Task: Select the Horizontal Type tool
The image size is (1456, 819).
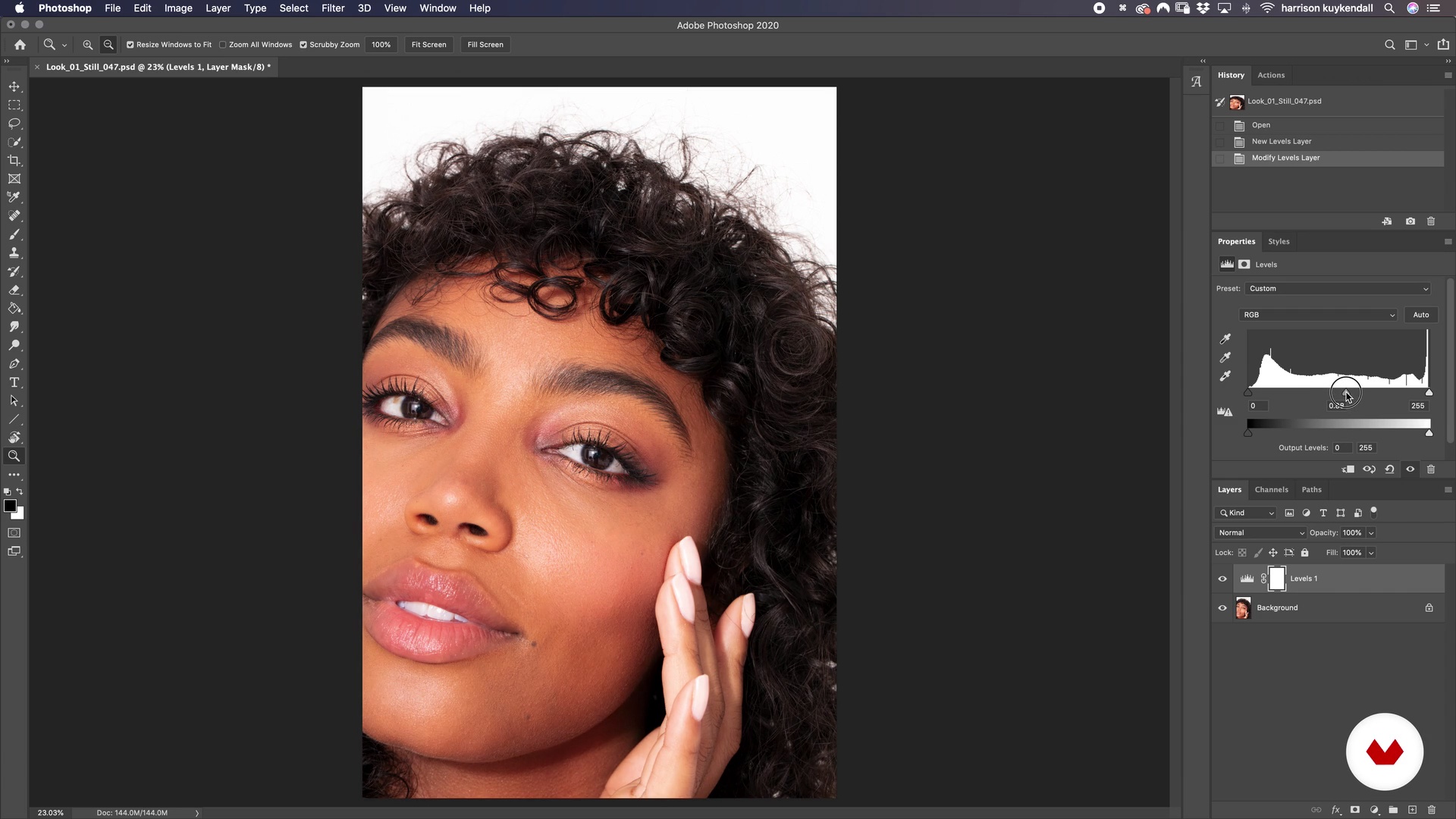Action: point(14,383)
